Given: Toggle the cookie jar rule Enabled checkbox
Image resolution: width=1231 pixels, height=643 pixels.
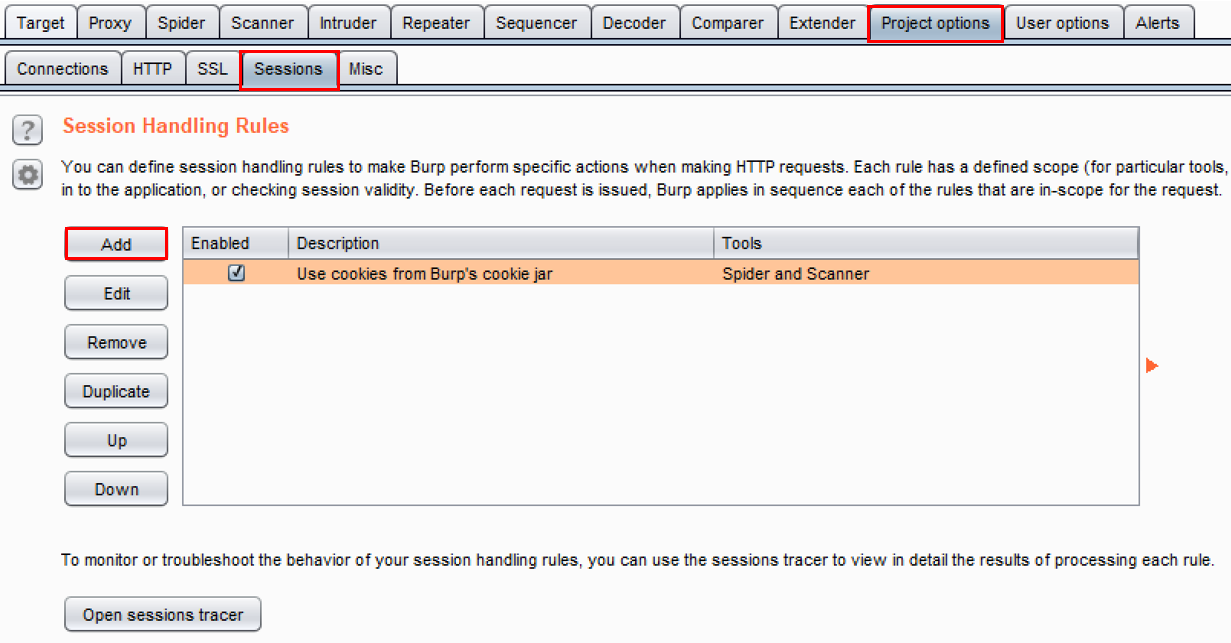Looking at the screenshot, I should (x=236, y=273).
